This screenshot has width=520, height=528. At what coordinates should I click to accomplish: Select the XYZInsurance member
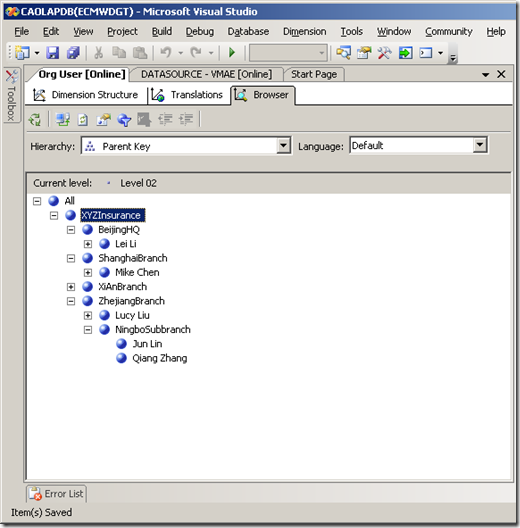point(112,215)
